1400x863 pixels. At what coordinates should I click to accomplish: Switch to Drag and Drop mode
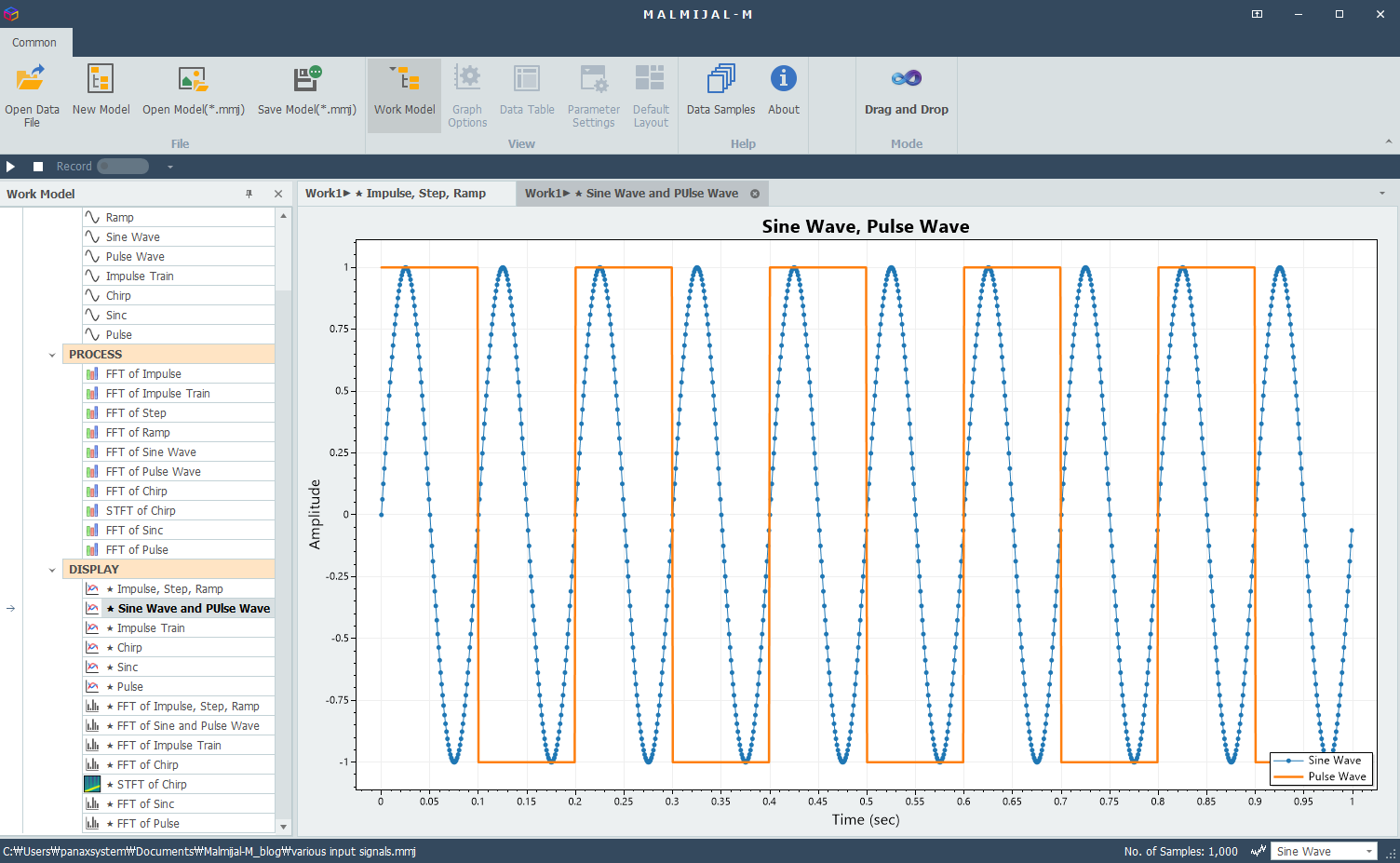point(907,91)
